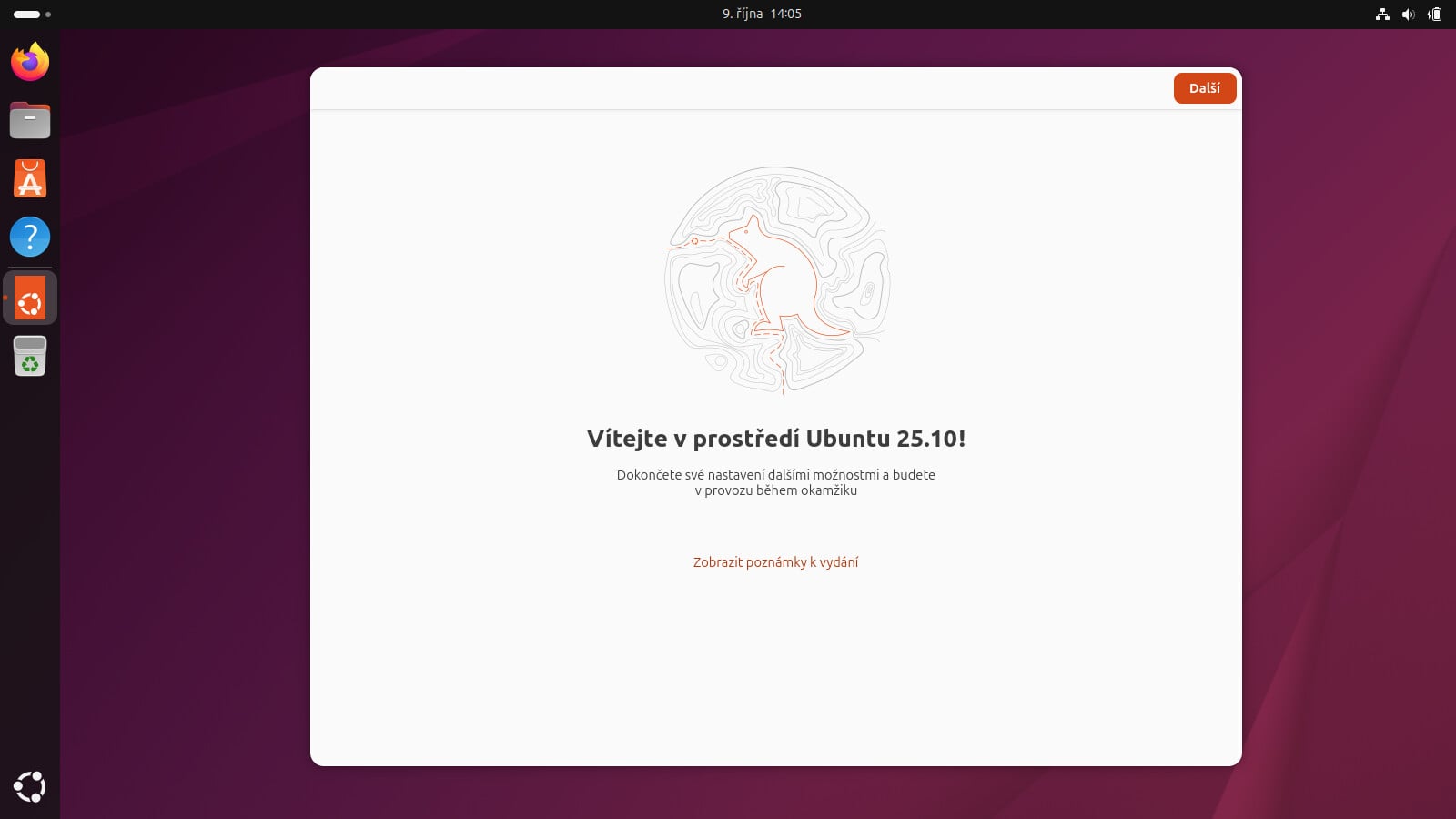Click the battery indicator icon

point(1435,14)
